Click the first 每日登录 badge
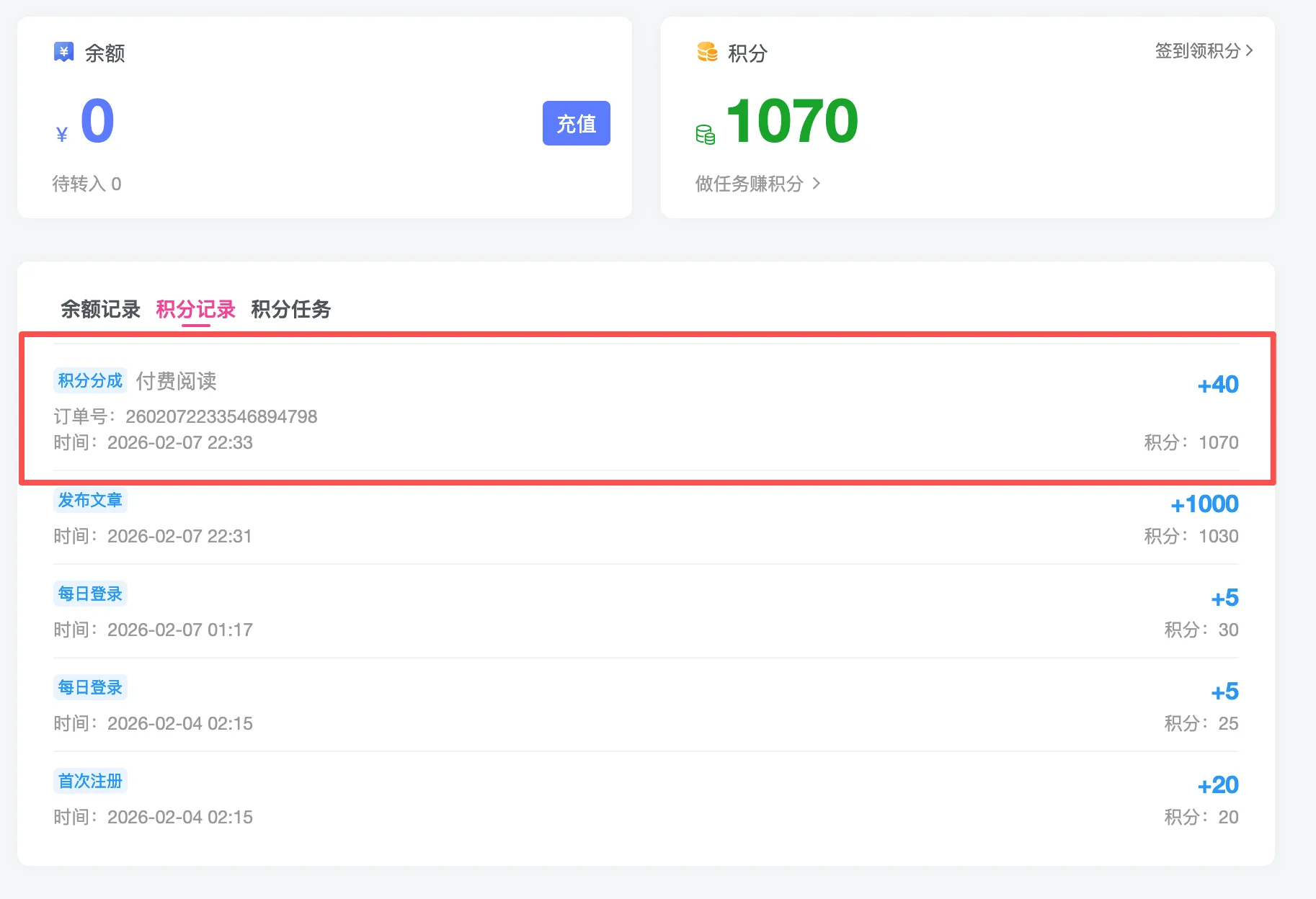This screenshot has height=899, width=1316. click(89, 593)
